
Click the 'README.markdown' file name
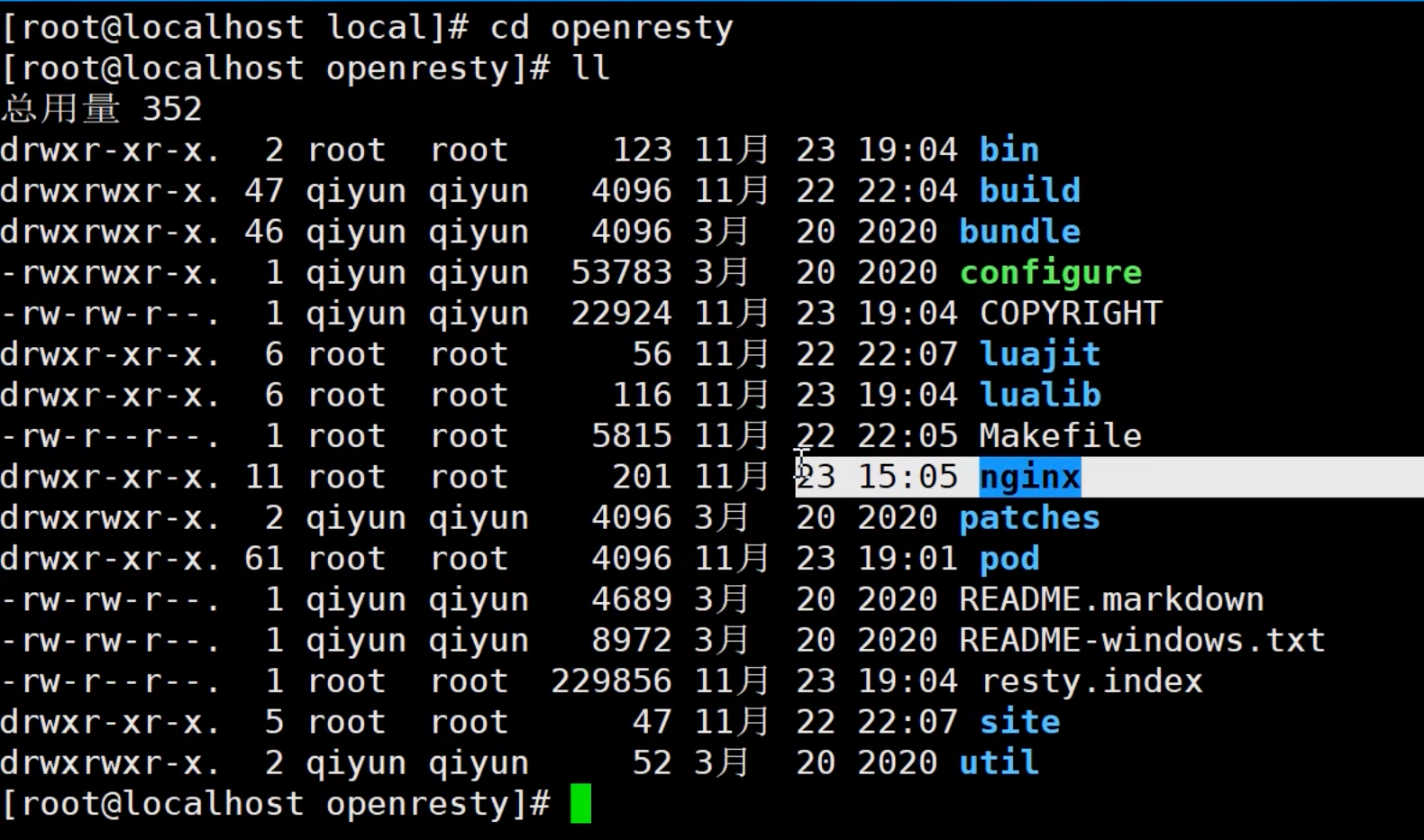click(x=1111, y=599)
